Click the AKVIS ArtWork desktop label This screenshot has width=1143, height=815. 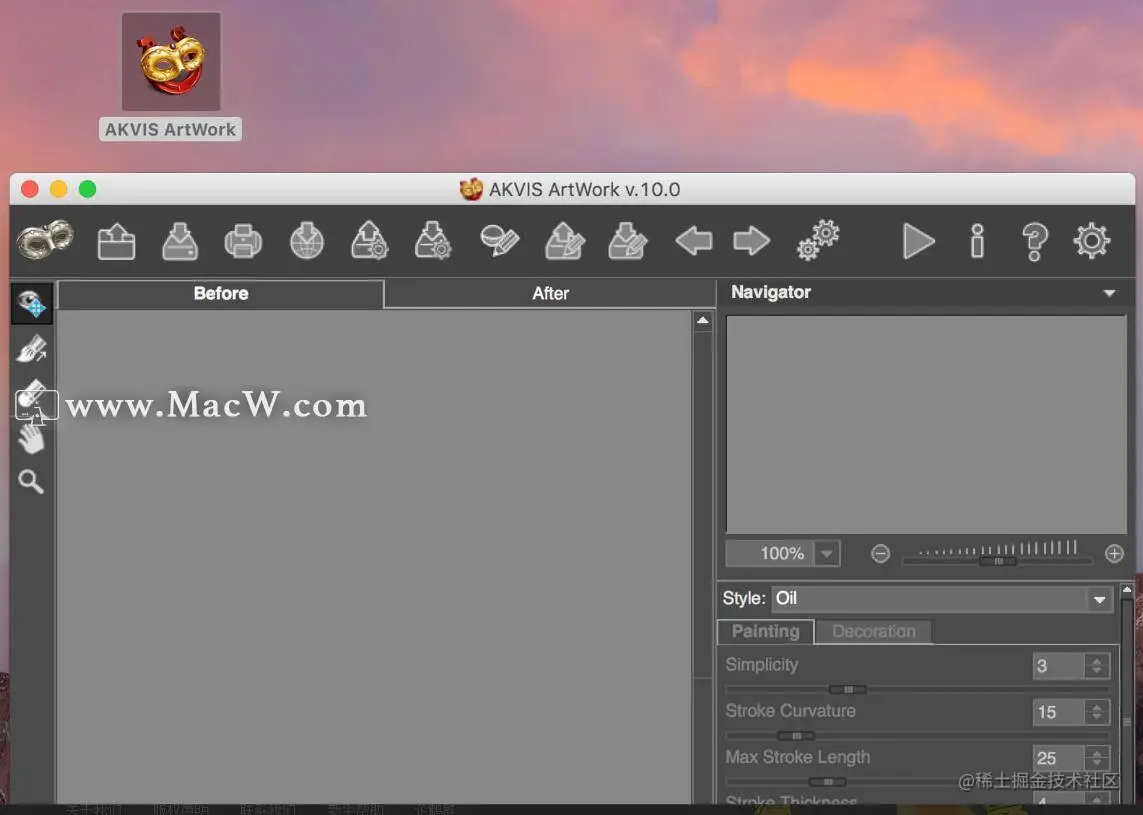171,129
